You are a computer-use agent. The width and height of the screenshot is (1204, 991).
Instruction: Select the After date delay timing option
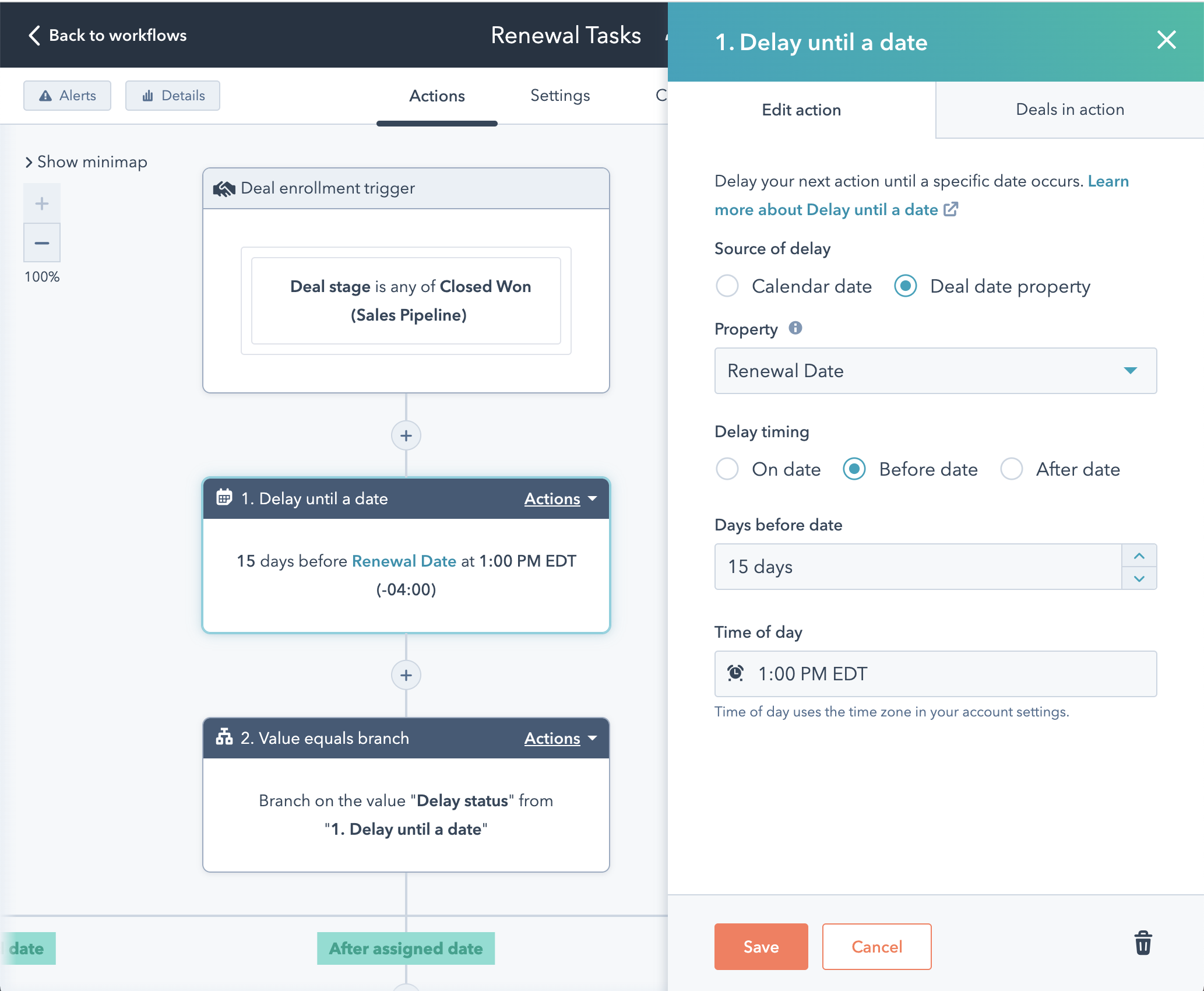(1012, 469)
